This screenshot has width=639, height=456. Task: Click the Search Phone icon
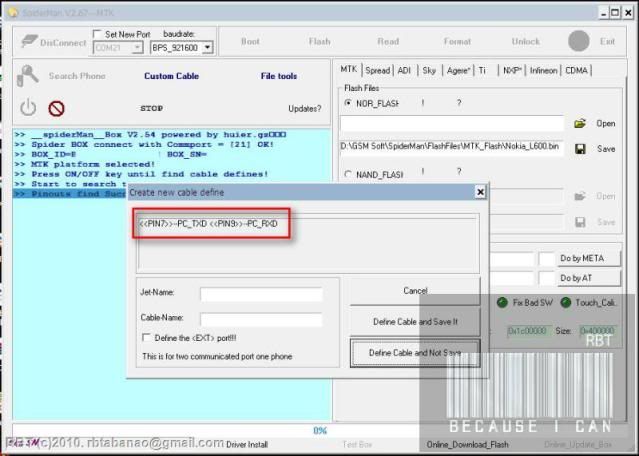(28, 75)
